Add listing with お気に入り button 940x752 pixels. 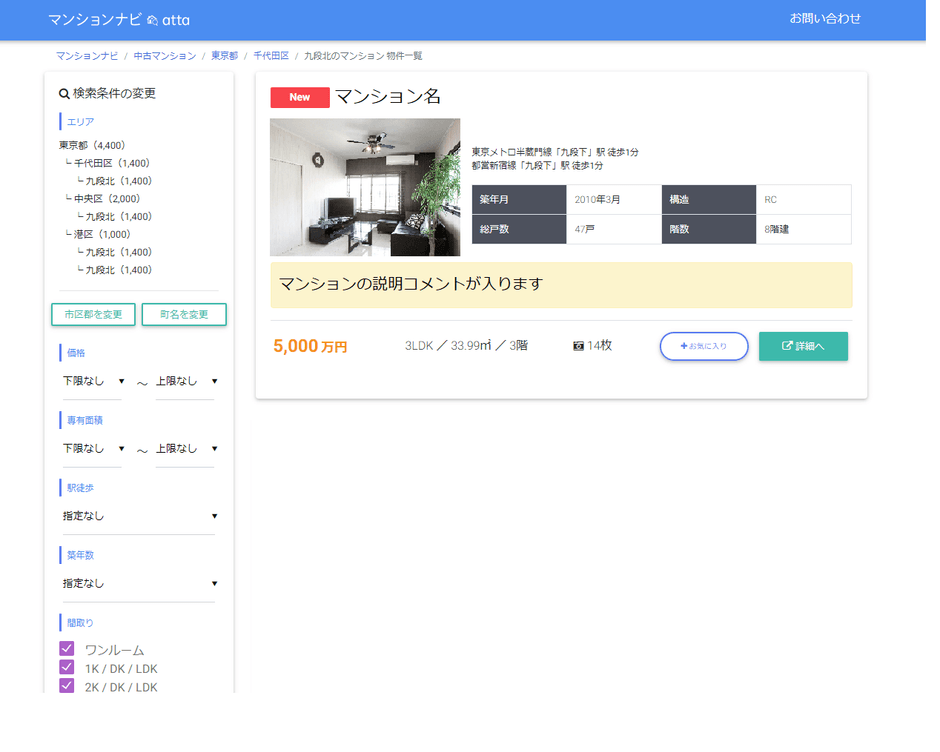703,346
